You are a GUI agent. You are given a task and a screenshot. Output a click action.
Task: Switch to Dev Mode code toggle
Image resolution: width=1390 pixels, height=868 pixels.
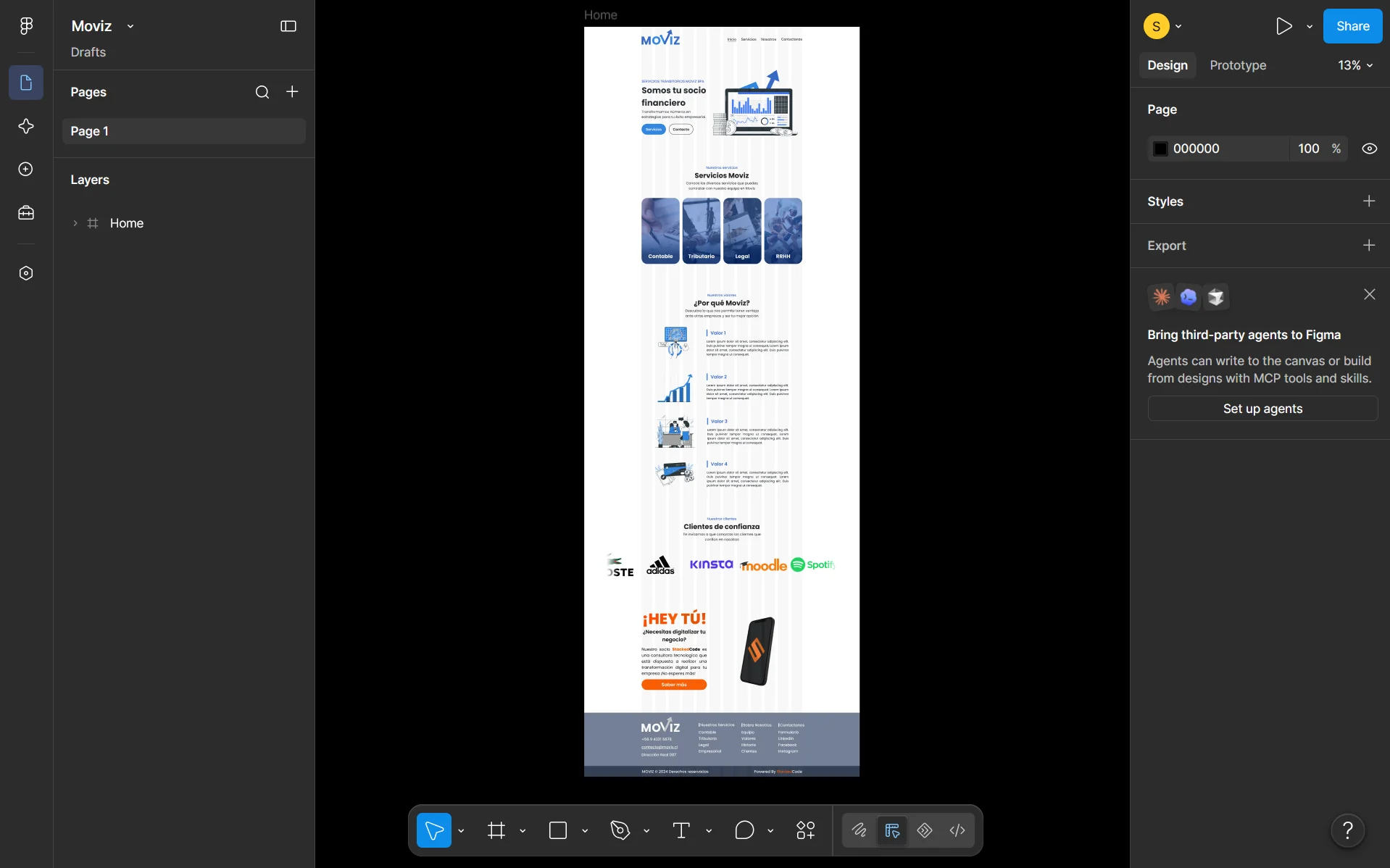point(957,830)
